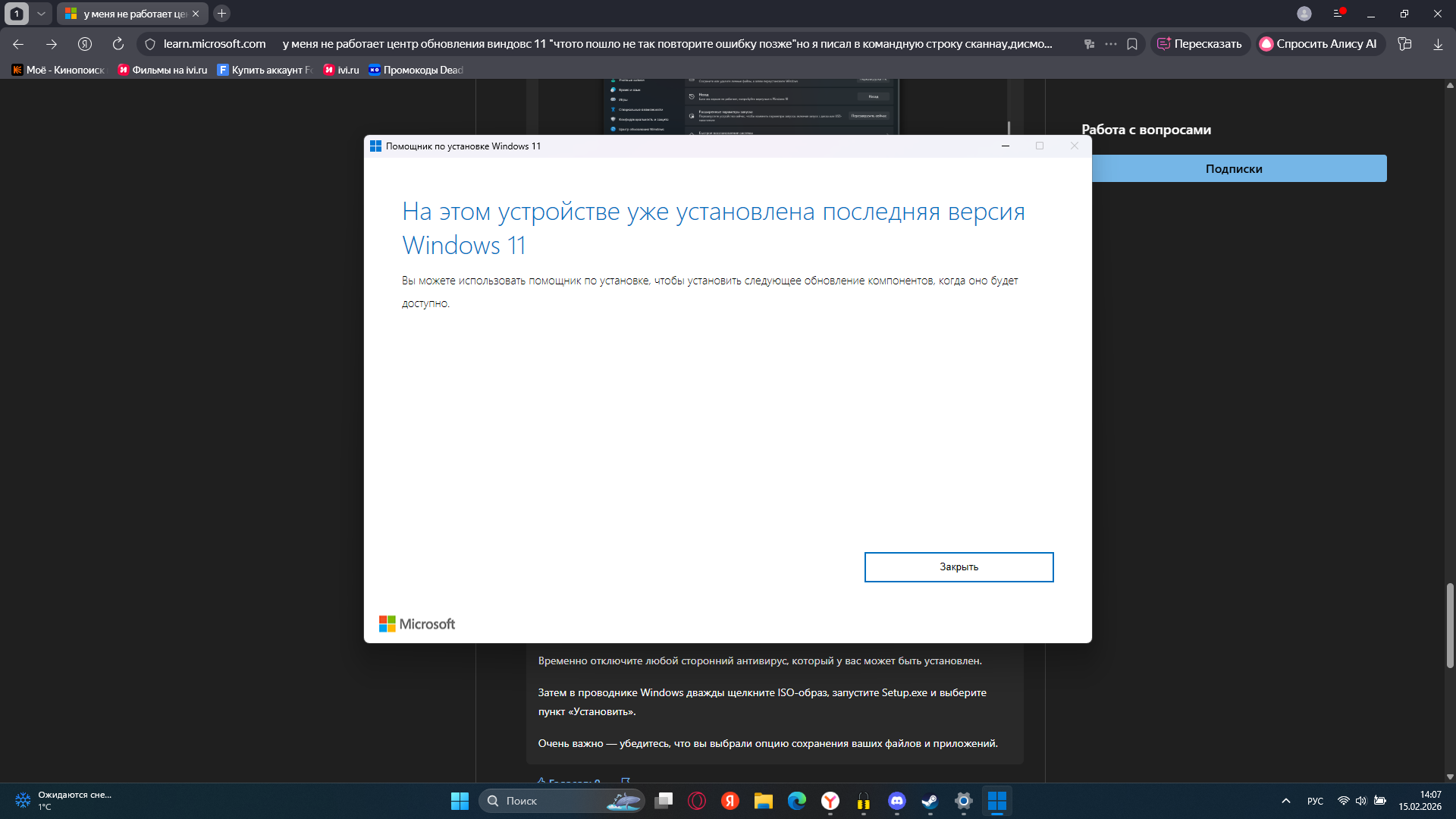Launch Opera from the taskbar
This screenshot has height=819, width=1456.
[x=697, y=801]
